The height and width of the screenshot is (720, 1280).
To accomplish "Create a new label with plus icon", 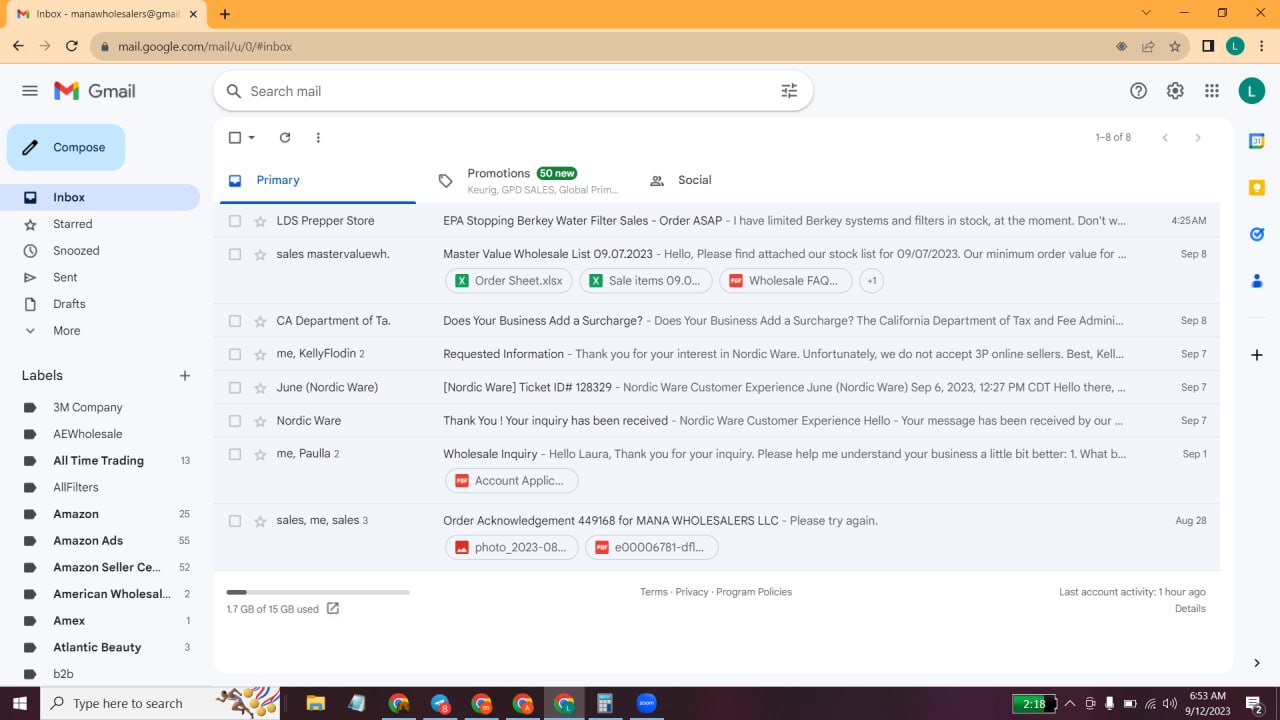I will 185,376.
